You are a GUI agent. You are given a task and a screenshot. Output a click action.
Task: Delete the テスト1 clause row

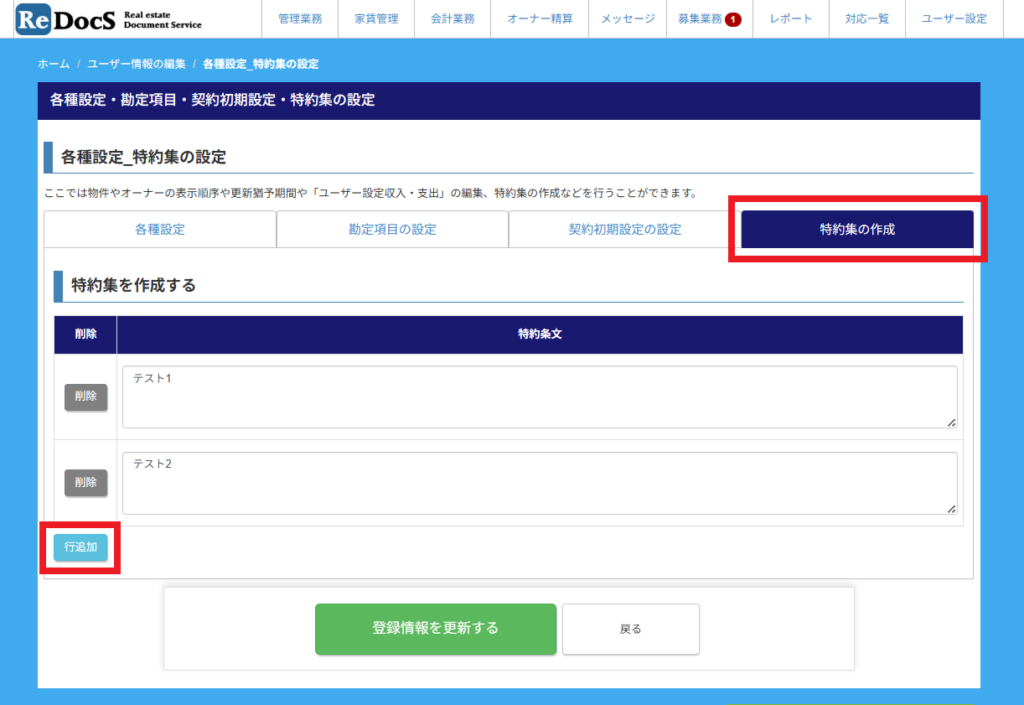(86, 397)
